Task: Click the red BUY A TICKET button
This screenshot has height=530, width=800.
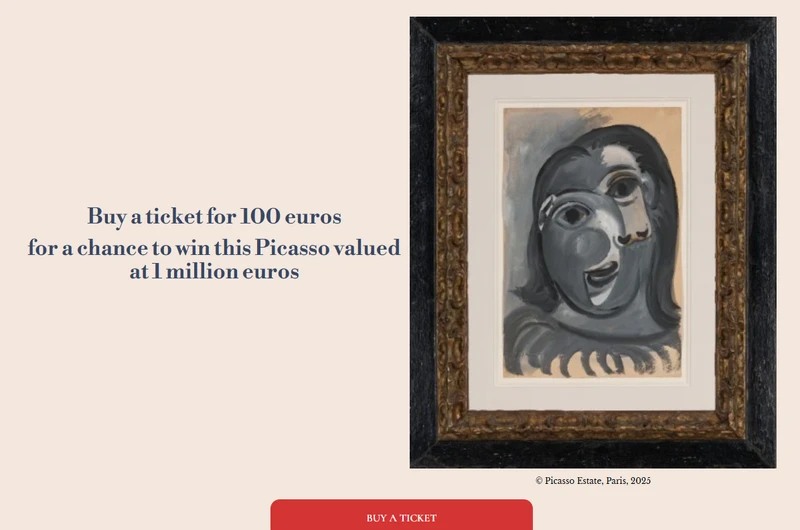Action: pos(401,516)
